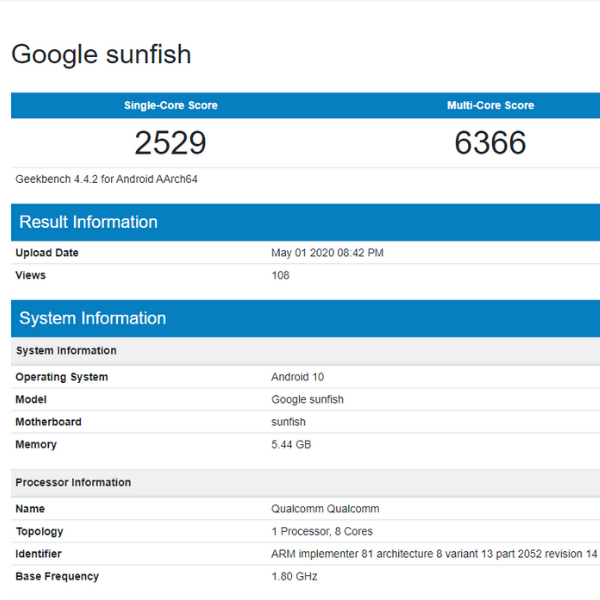The width and height of the screenshot is (600, 600).
Task: Click the '1 Processor, 8 Cores' value
Action: [x=322, y=531]
